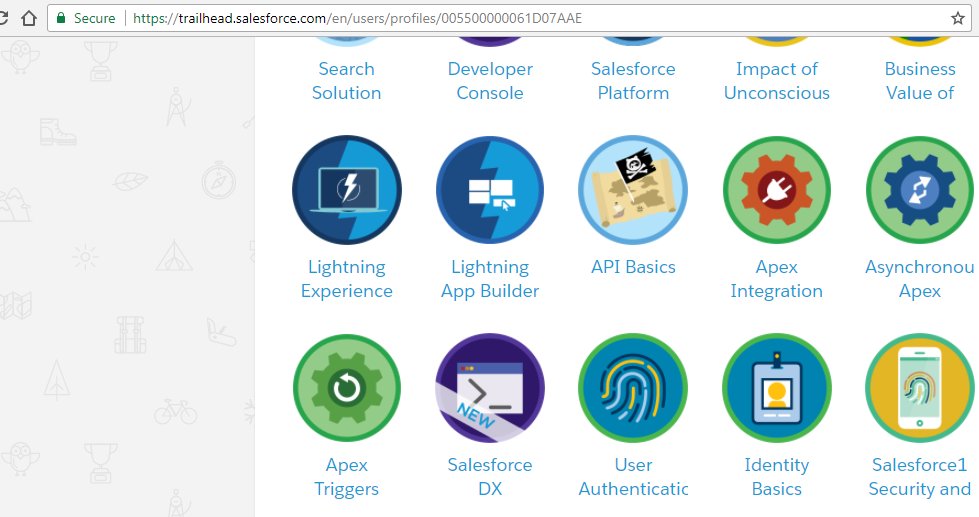Click the Impact of Unconscious badge link
The height and width of the screenshot is (517, 979).
(777, 81)
